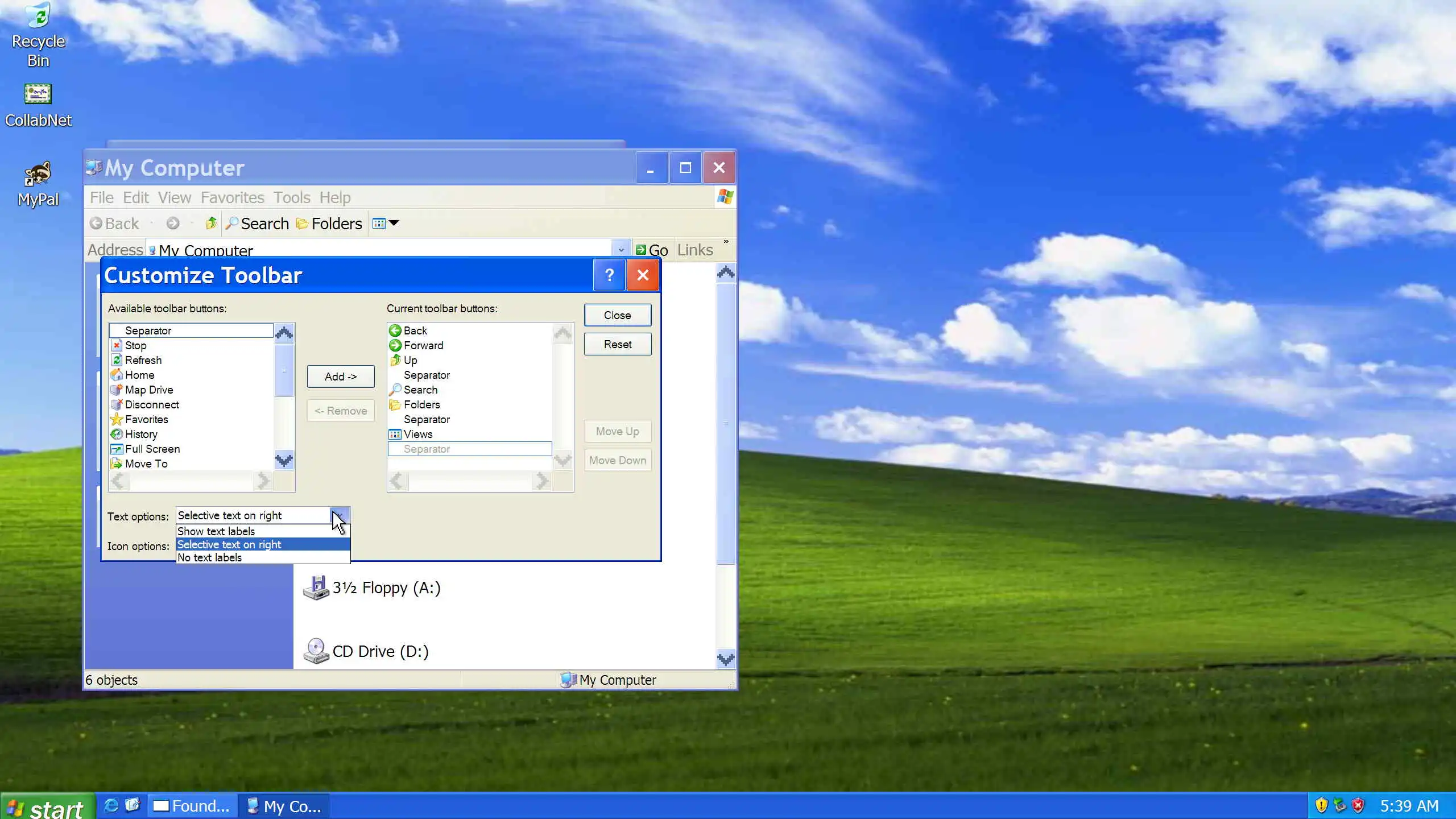Click the dialog's Close button
This screenshot has height=819, width=1456.
click(x=617, y=315)
